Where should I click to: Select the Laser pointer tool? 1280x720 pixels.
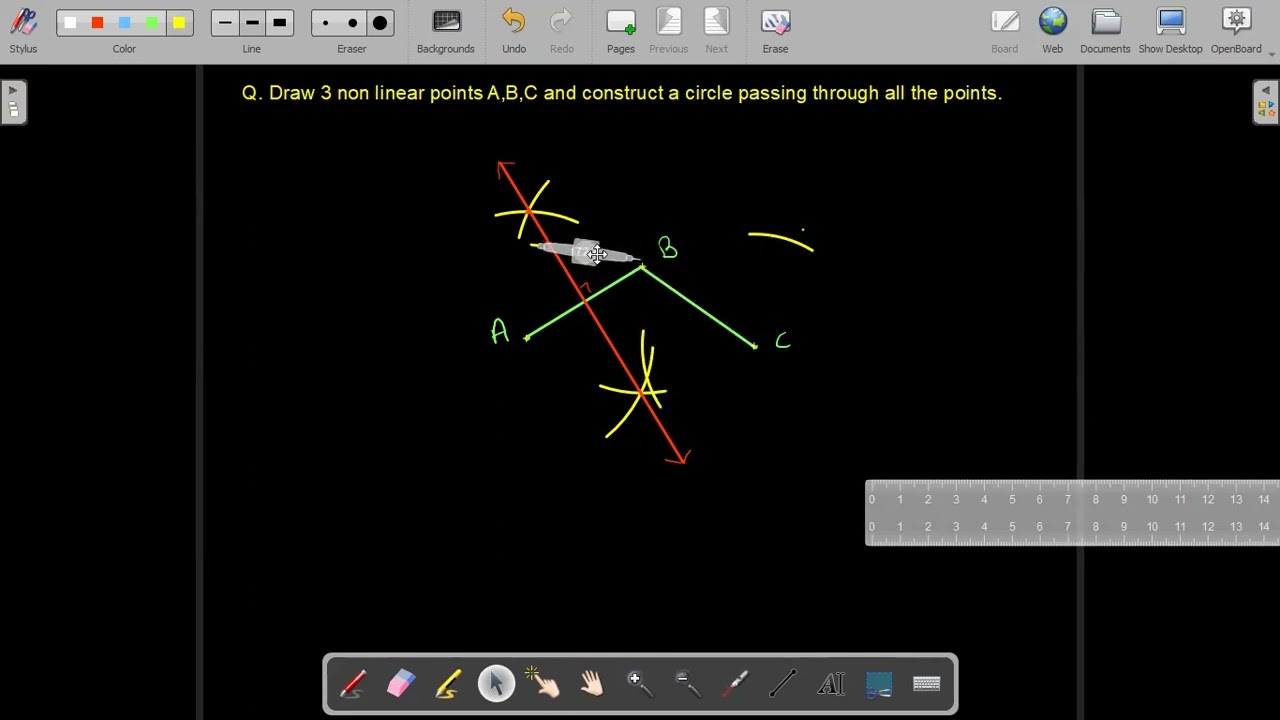735,684
